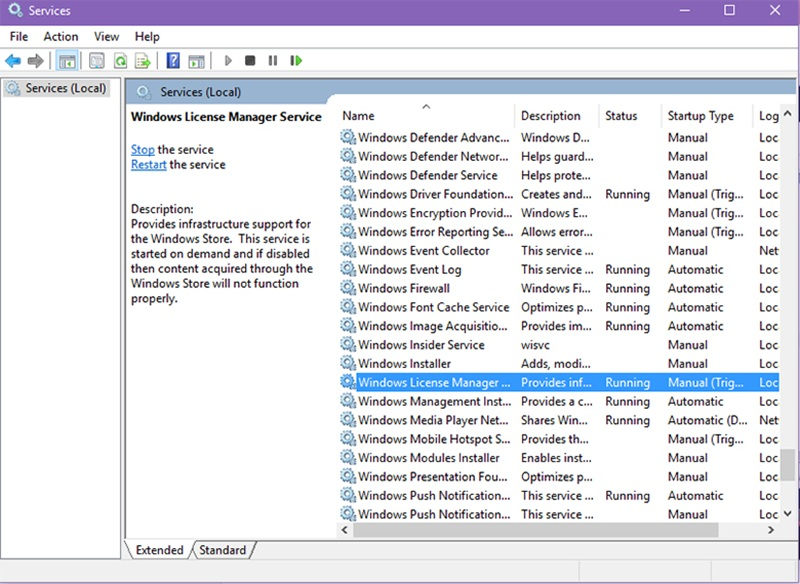Click the Stop service link
This screenshot has width=800, height=584.
(142, 149)
